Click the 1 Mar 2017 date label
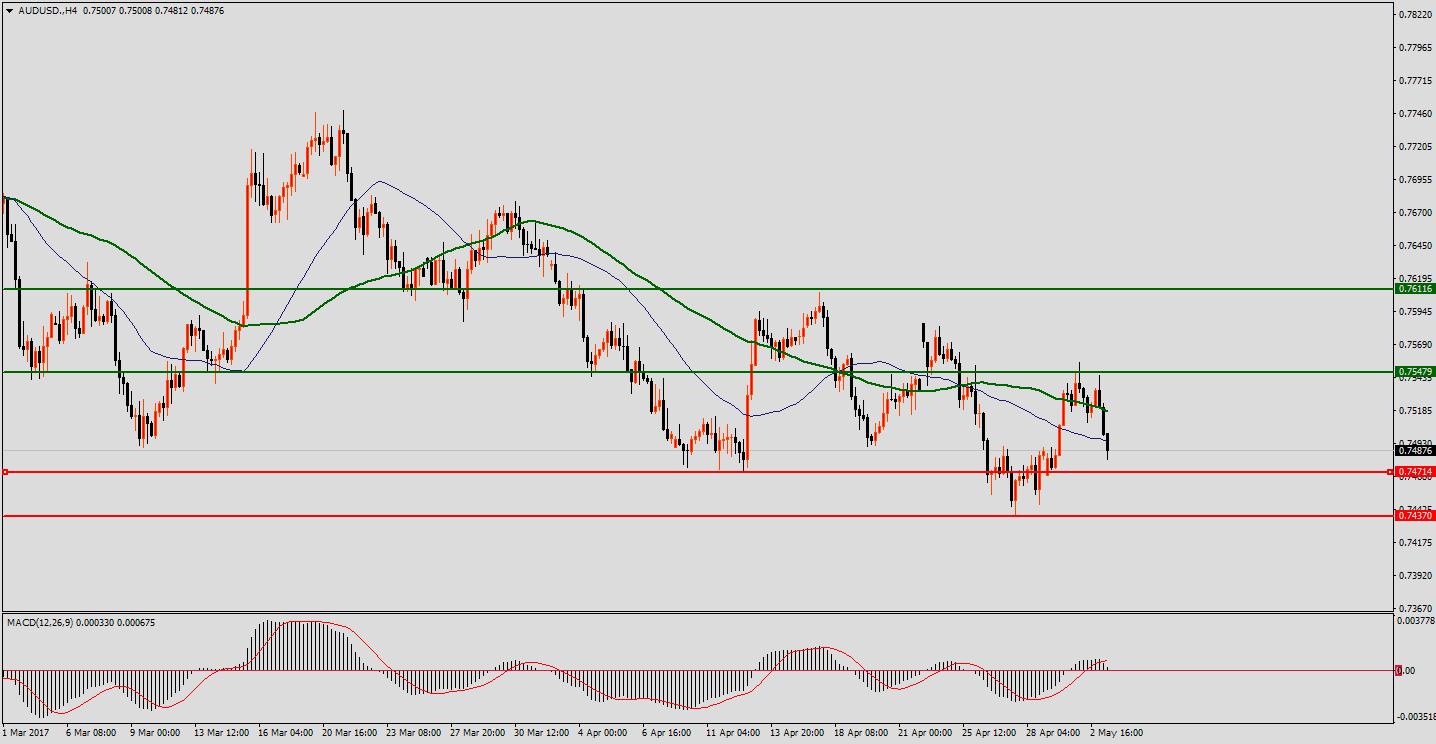 point(28,733)
